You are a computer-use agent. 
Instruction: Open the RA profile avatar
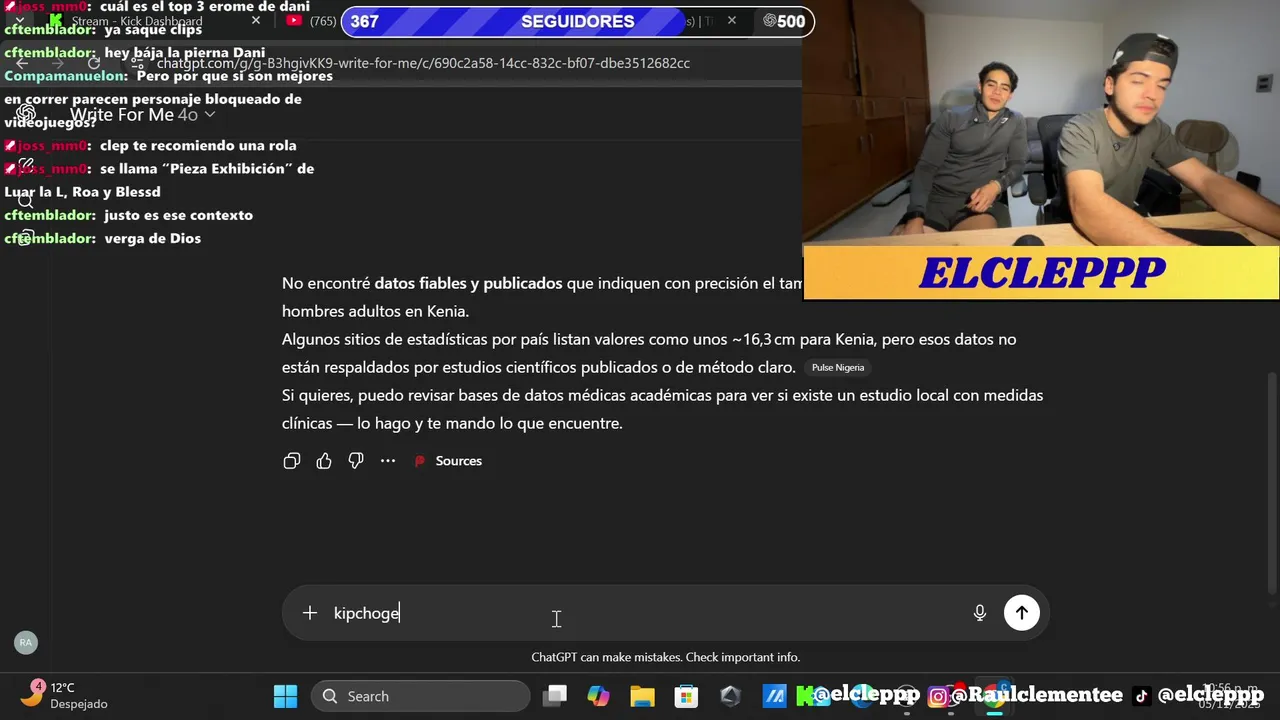pos(26,642)
